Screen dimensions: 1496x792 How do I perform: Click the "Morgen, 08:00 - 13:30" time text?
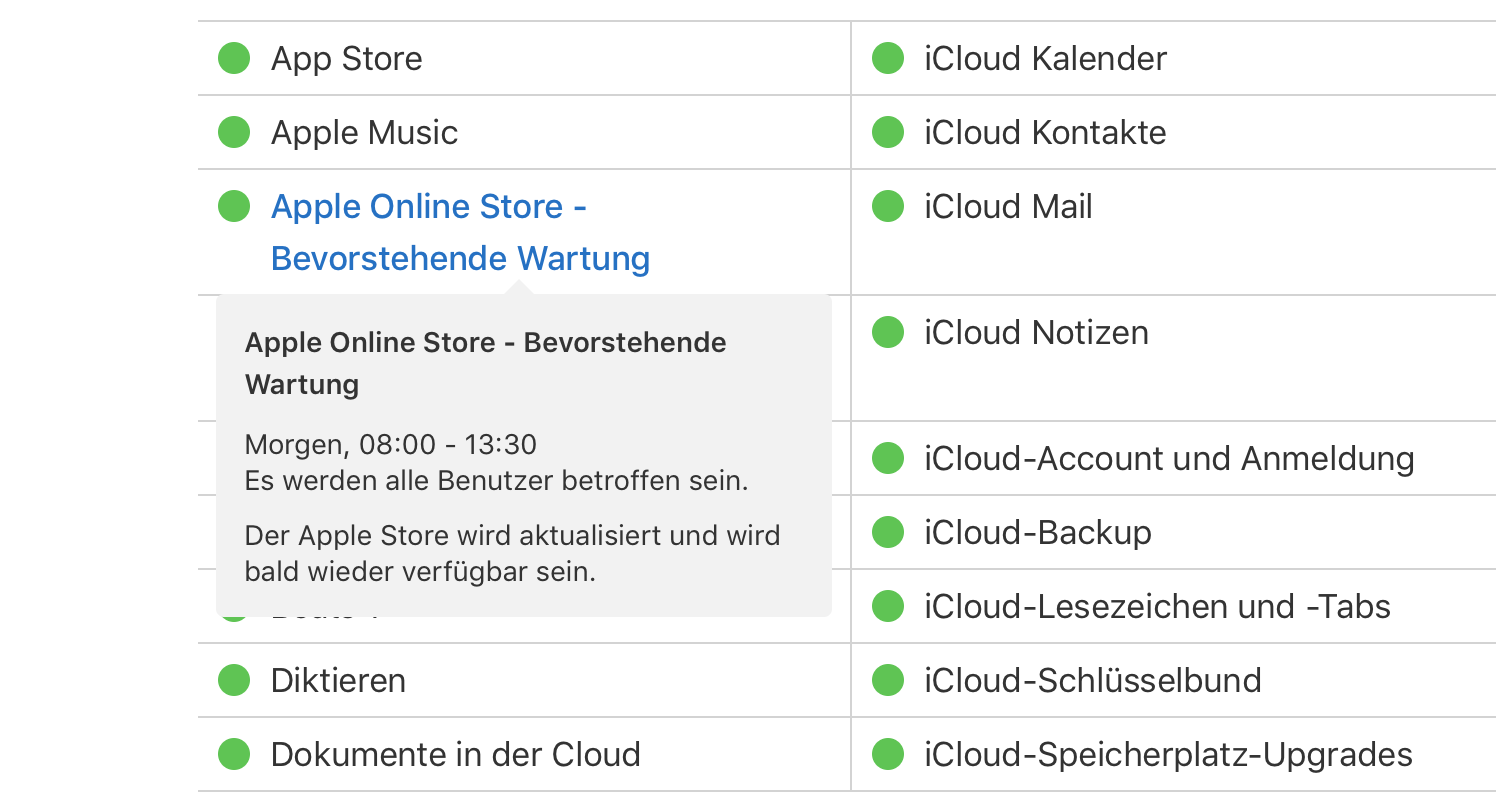(x=390, y=444)
